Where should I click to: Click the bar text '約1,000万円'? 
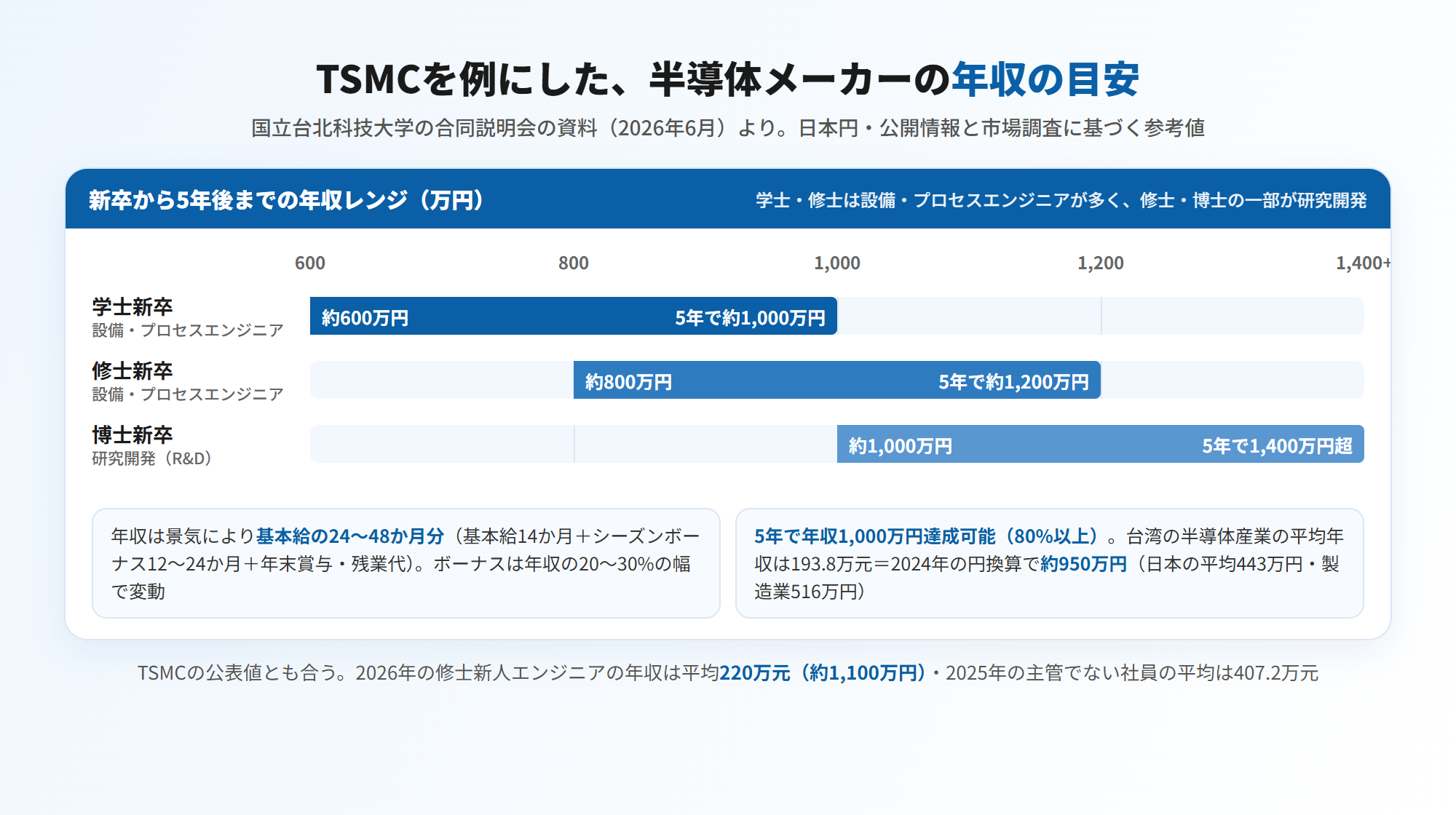click(900, 446)
